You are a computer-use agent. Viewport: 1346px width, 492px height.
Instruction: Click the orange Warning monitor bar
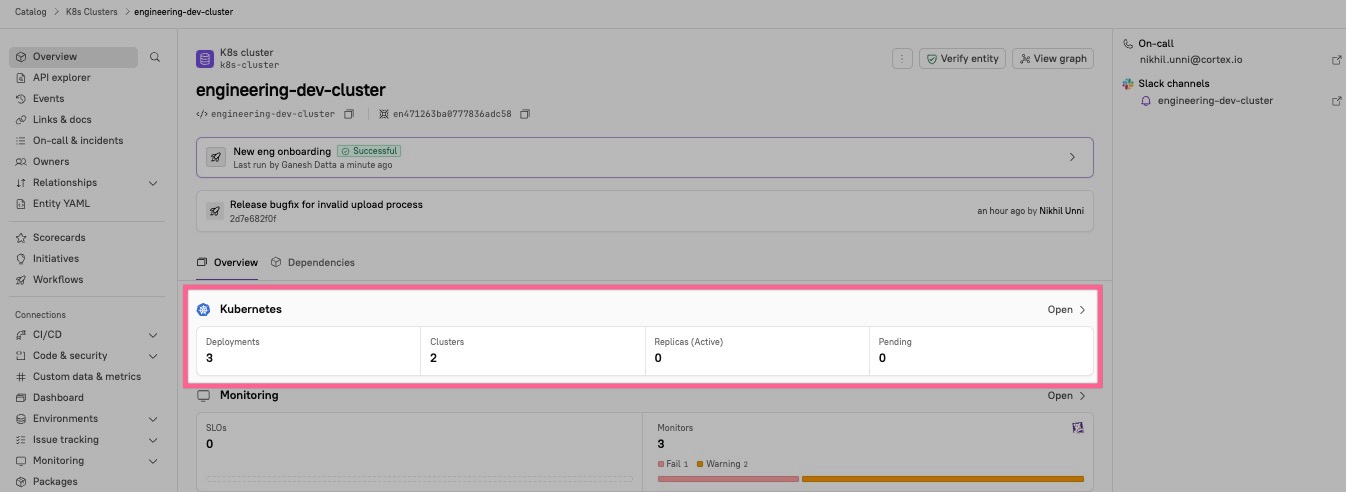pyautogui.click(x=943, y=479)
